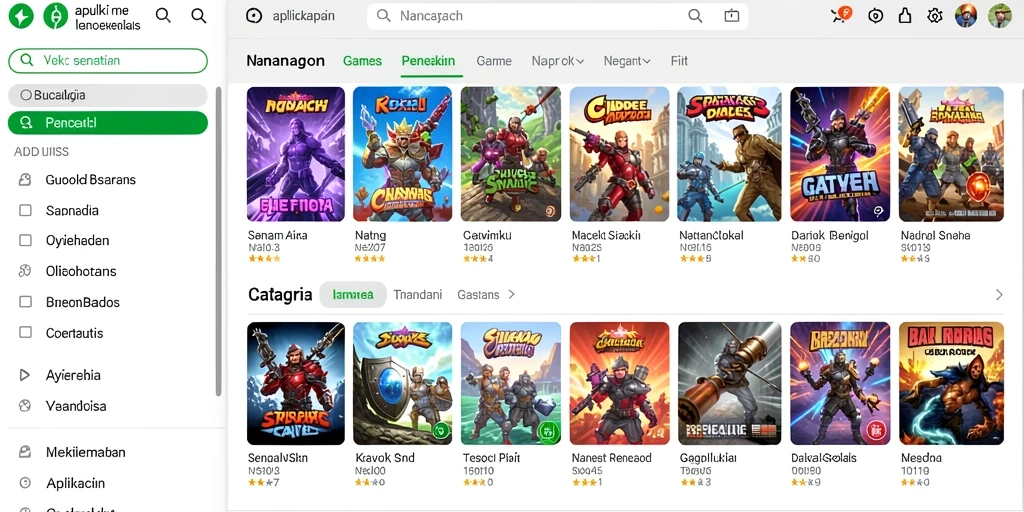Click the green lightning logo icon
Viewport: 1024px width, 512px height.
(21, 16)
